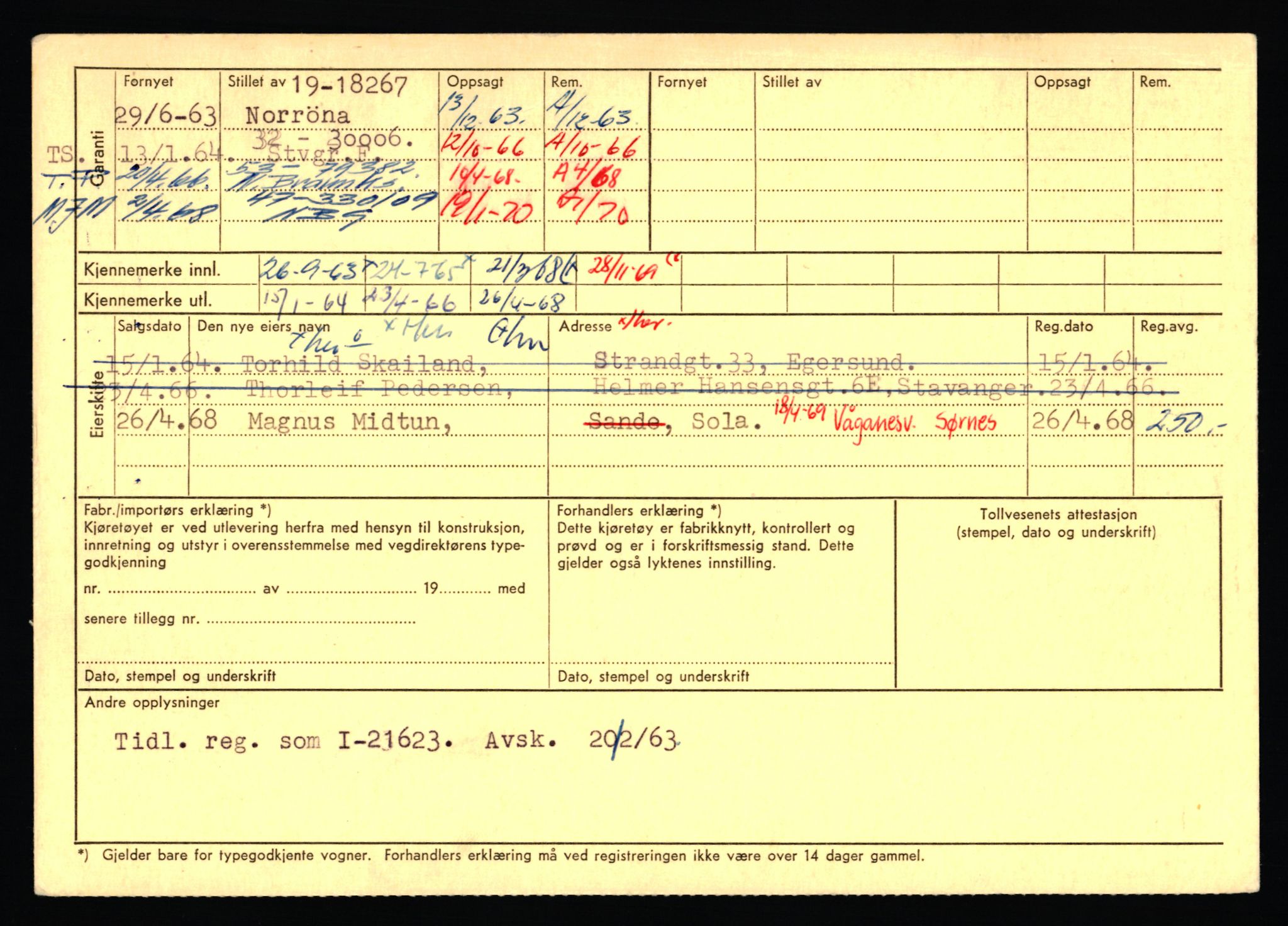The height and width of the screenshot is (926, 1288).
Task: Click the Kjennemerke utl. label
Action: 148,301
